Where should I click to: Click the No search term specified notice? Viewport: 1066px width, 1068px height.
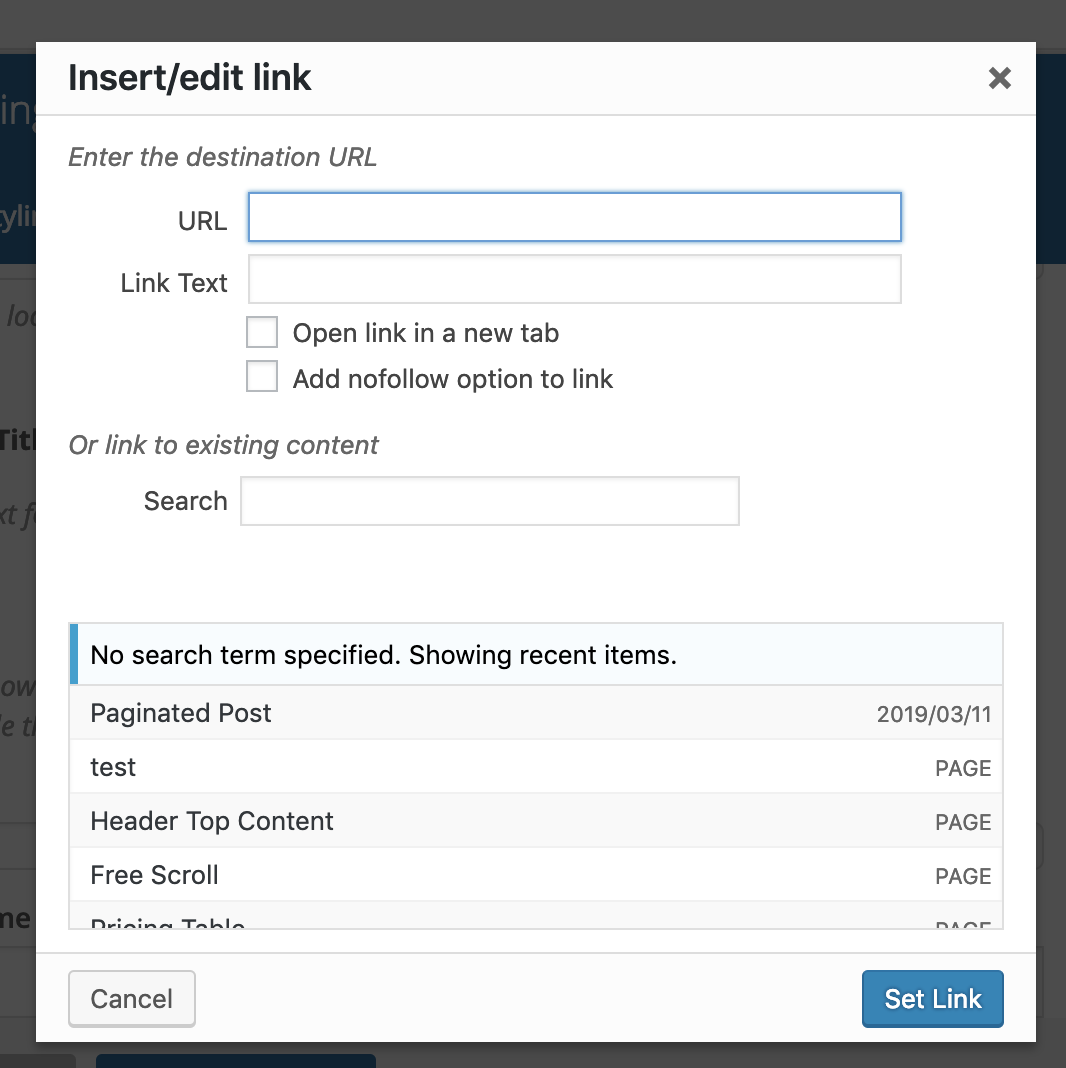[383, 655]
